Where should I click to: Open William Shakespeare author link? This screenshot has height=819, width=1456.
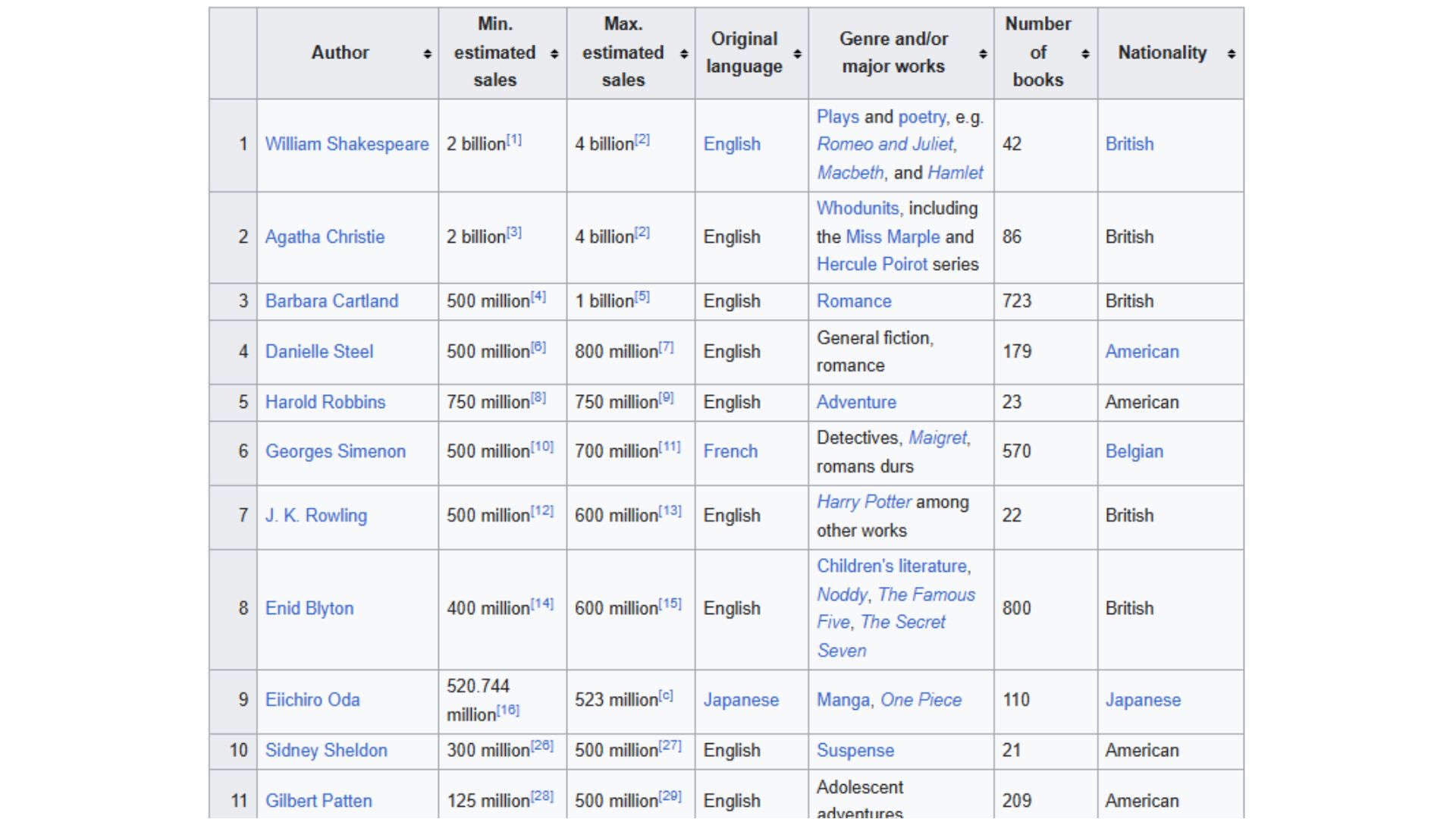click(347, 144)
